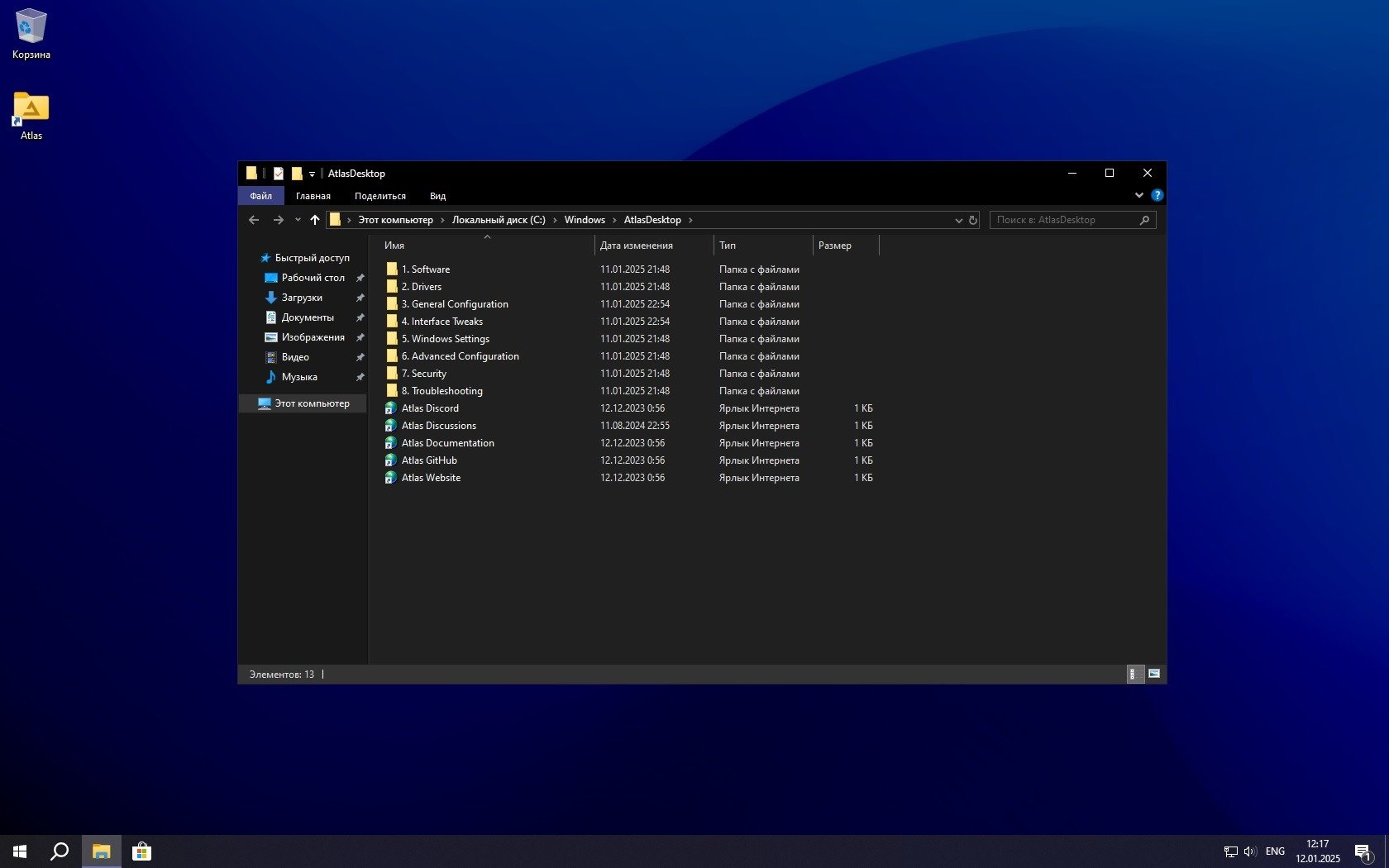Viewport: 1389px width, 868px height.
Task: Switch to large thumbnails view
Action: point(1154,675)
